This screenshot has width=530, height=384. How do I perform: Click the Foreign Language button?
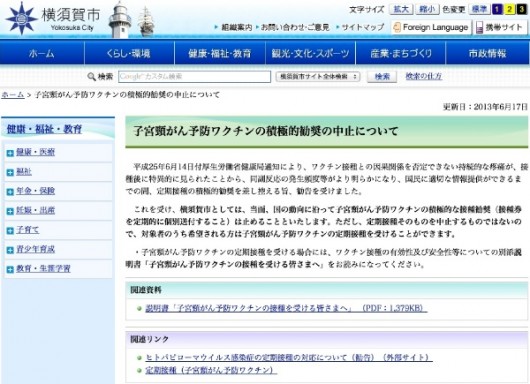pyautogui.click(x=431, y=27)
